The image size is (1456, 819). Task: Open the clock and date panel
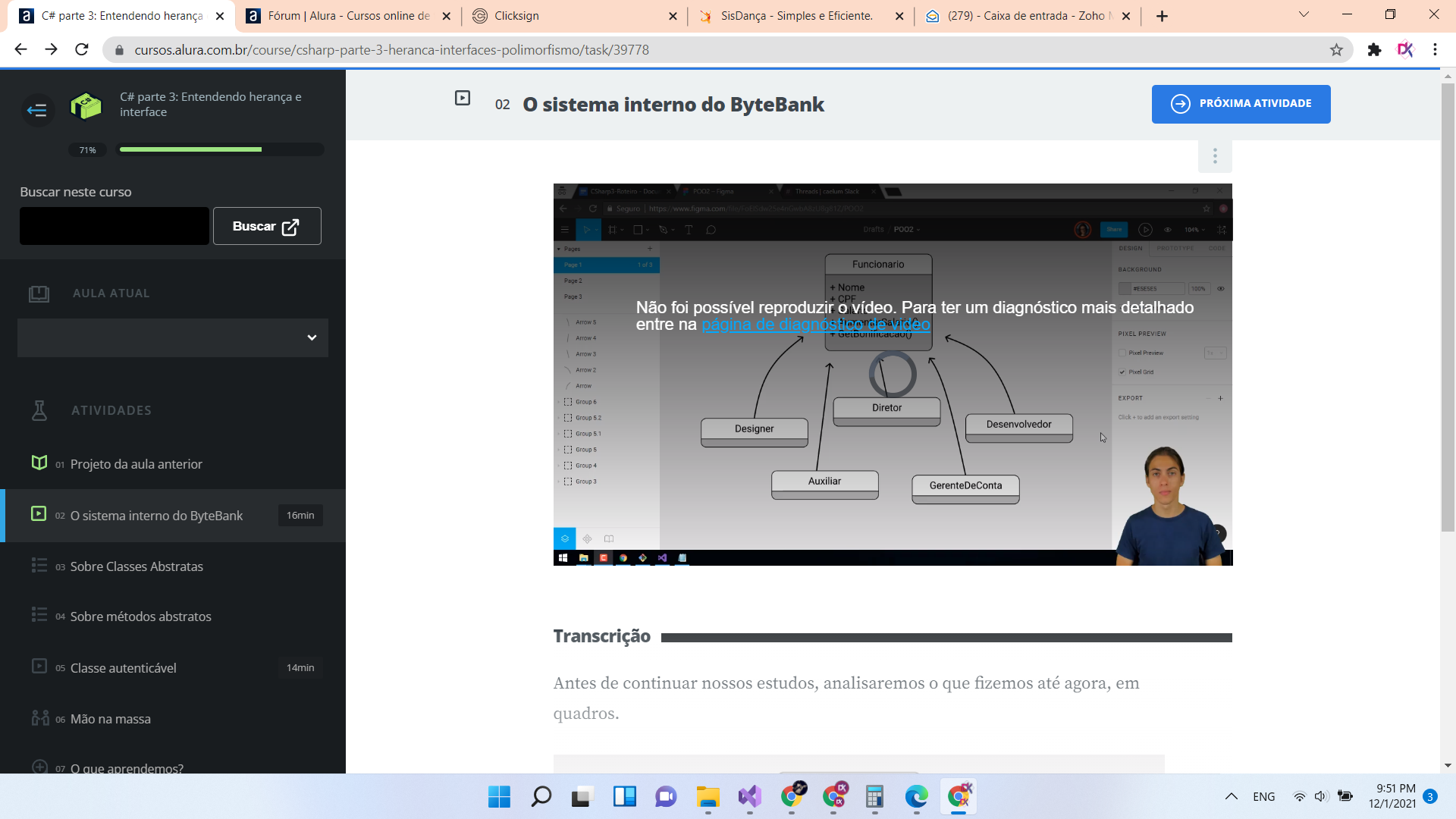1392,796
